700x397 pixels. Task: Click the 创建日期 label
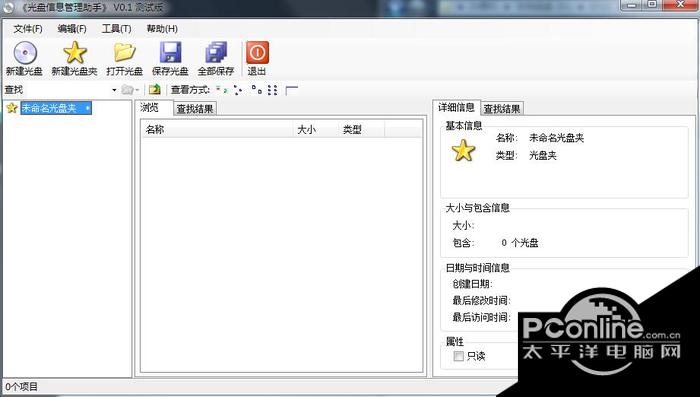point(472,284)
